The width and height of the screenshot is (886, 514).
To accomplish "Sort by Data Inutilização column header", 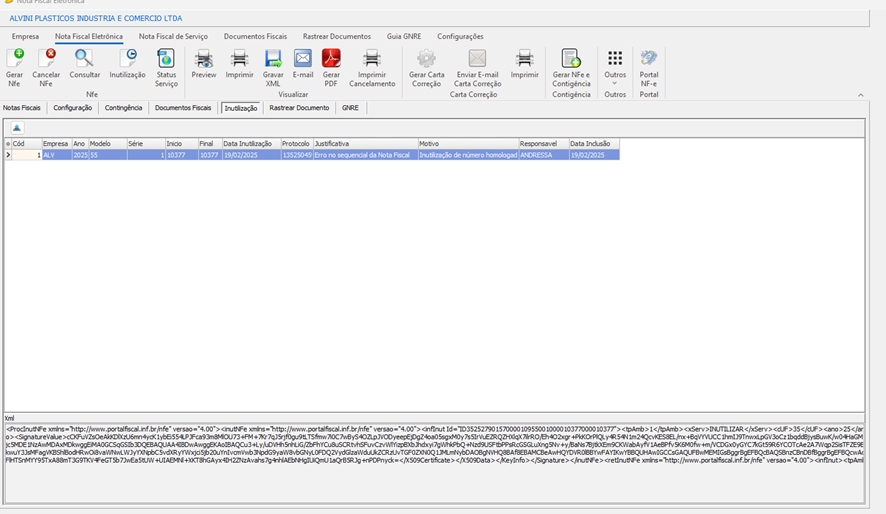I will point(250,144).
